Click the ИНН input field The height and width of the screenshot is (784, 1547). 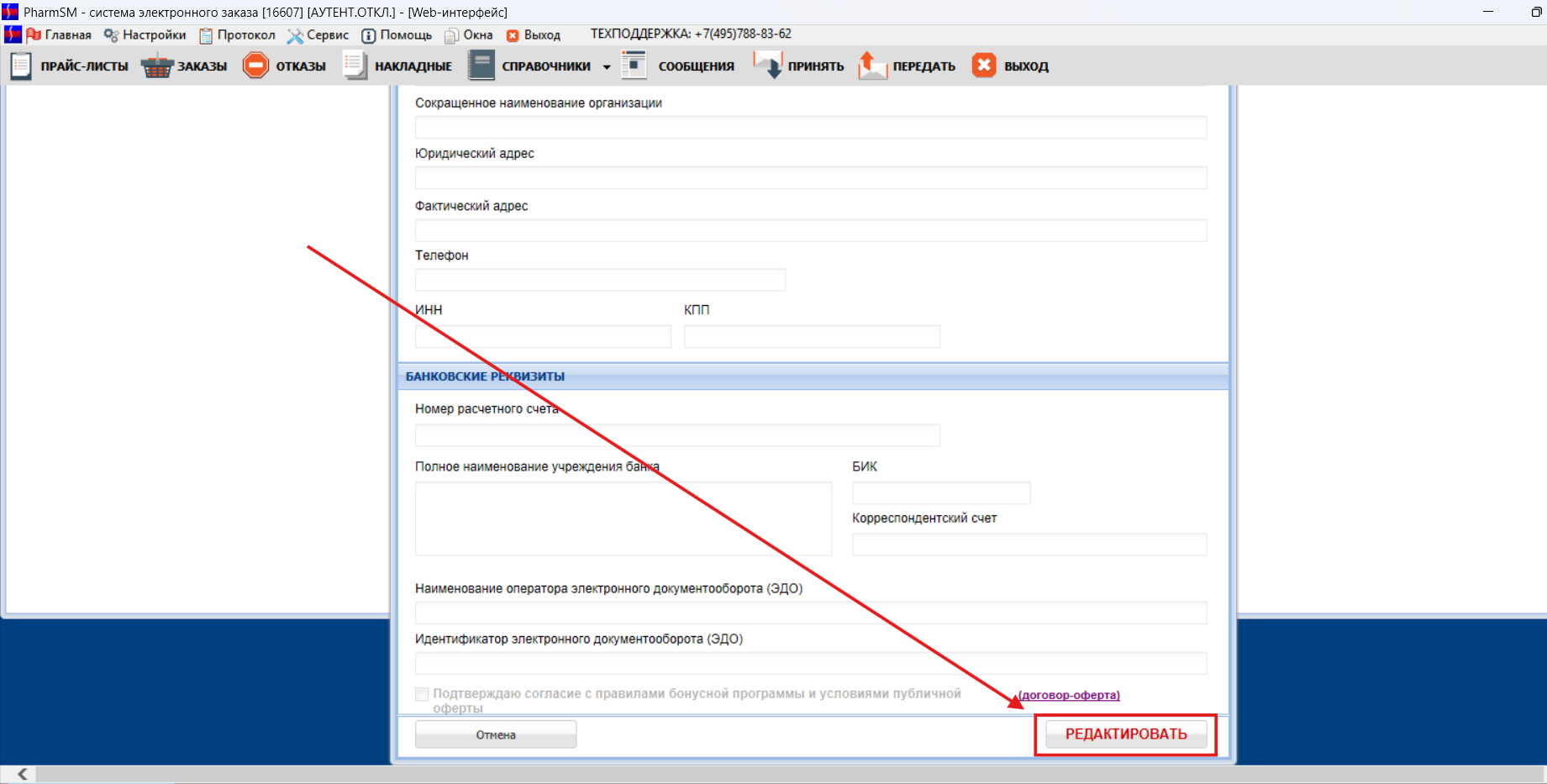coord(543,337)
